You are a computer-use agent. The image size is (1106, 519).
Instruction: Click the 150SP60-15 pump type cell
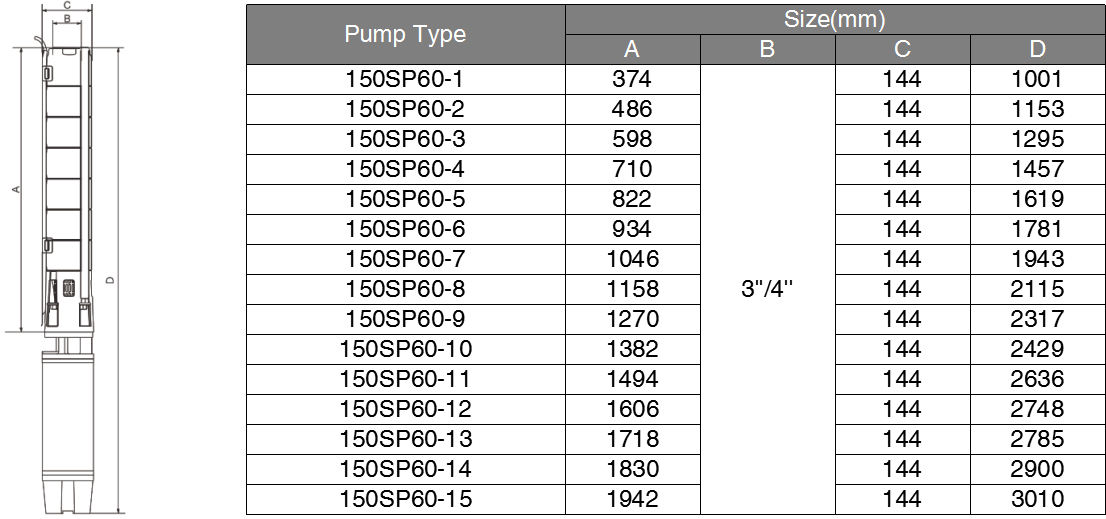pos(406,499)
